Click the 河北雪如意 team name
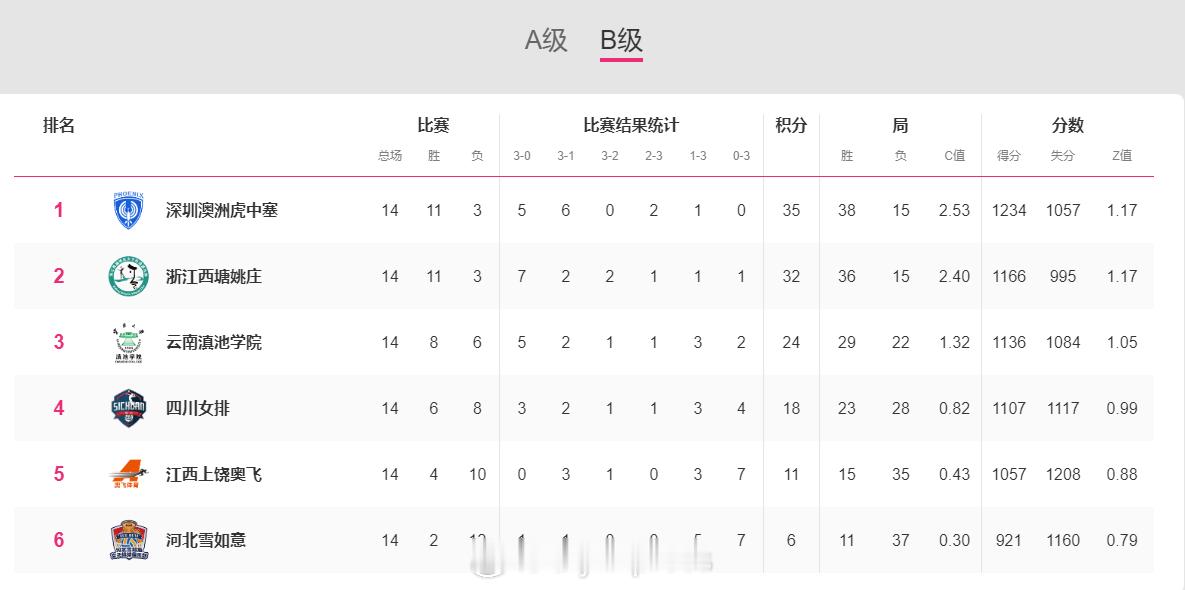Screen dimensions: 1185x590 [206, 540]
